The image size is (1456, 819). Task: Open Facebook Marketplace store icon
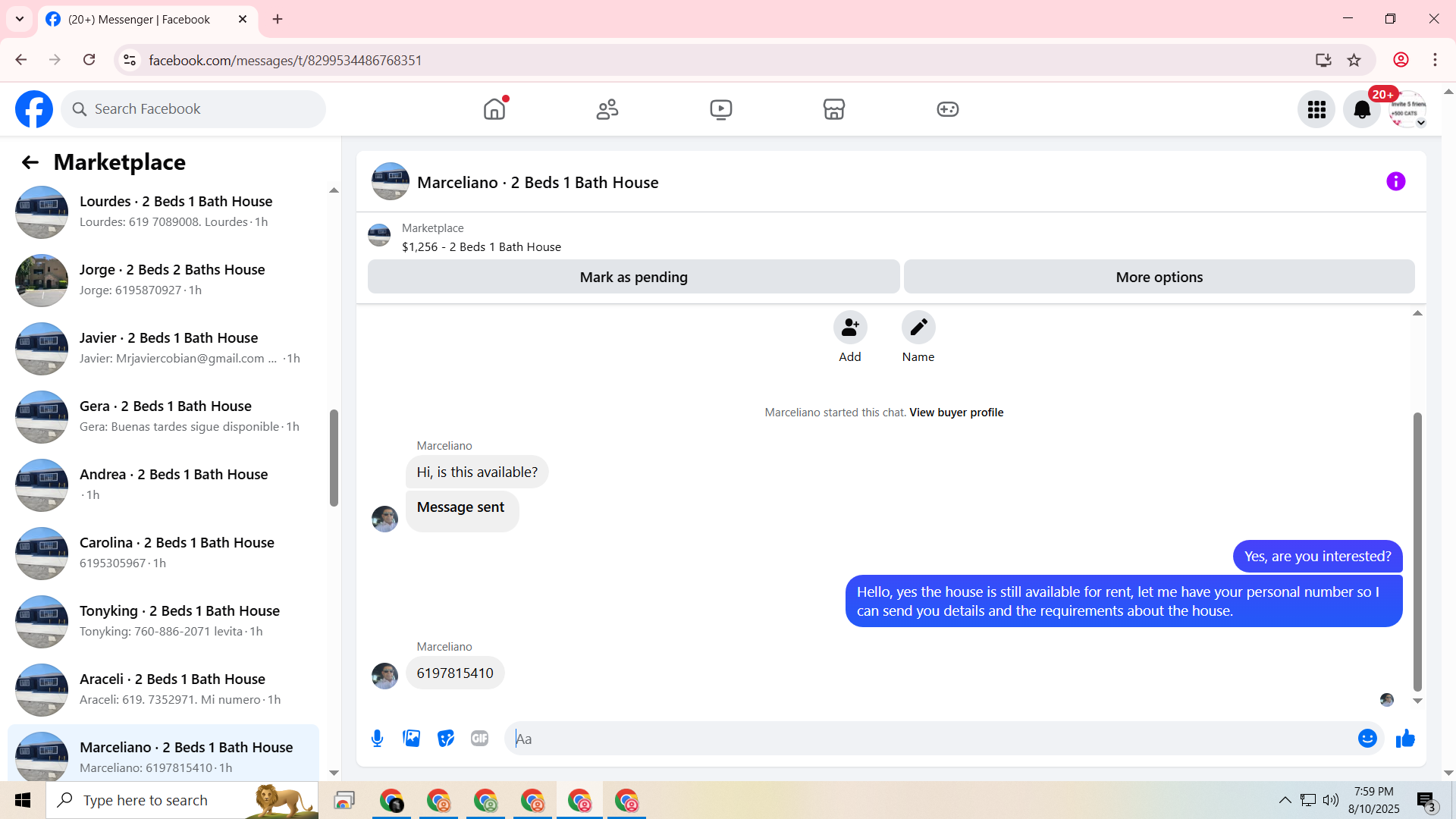[x=833, y=109]
